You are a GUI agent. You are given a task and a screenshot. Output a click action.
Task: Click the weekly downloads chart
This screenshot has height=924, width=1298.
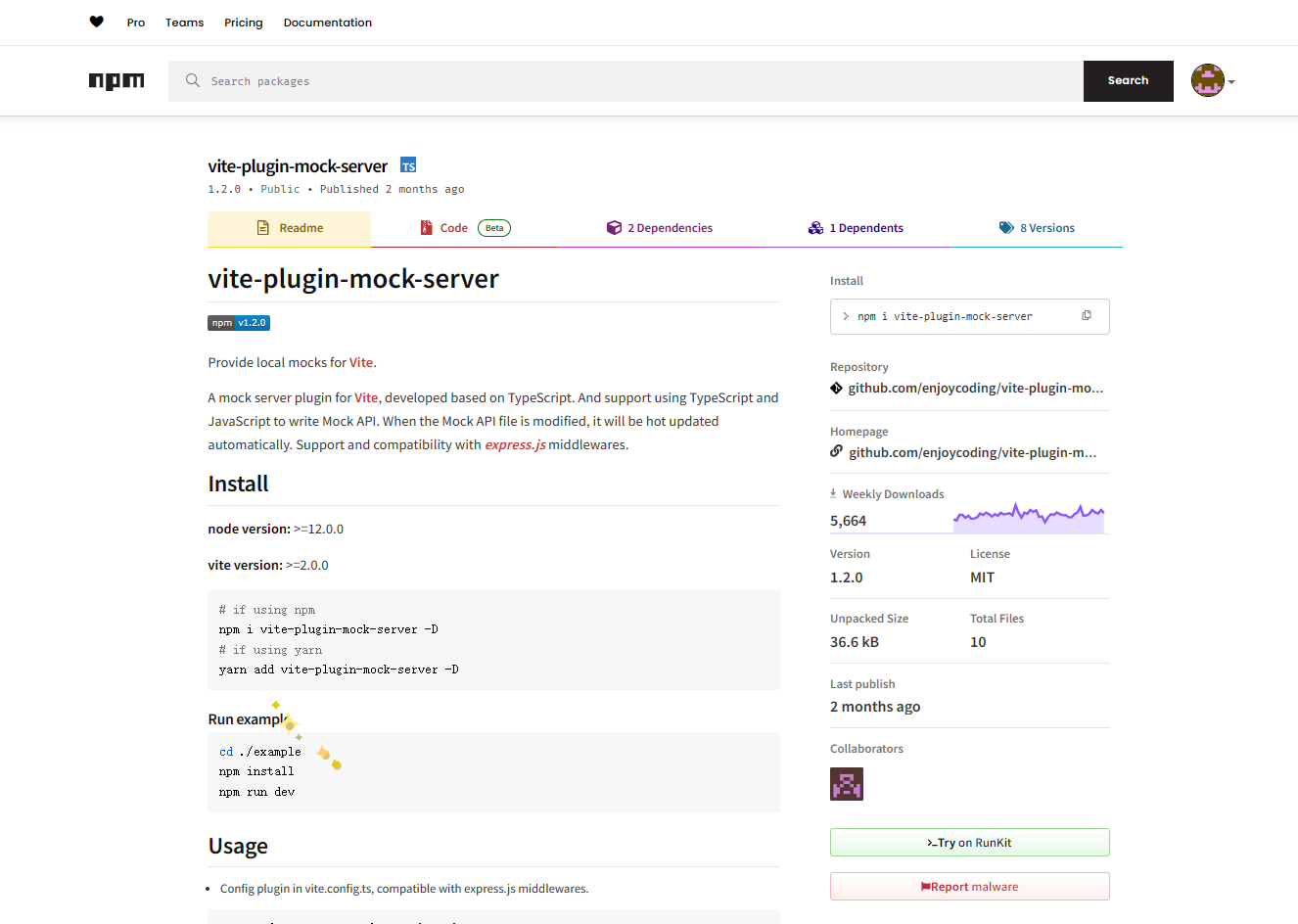[1029, 518]
